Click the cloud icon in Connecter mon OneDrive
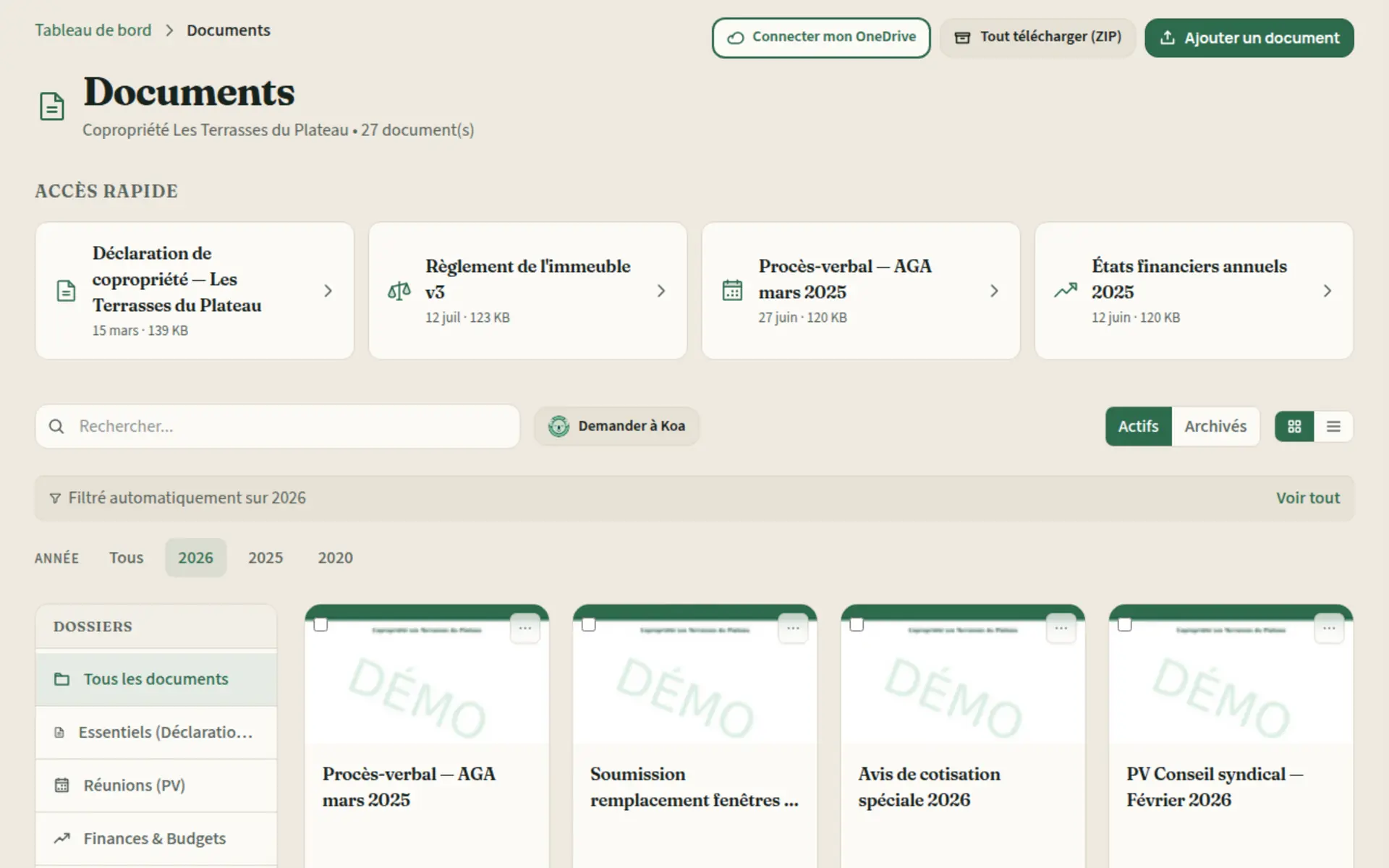 coord(735,38)
